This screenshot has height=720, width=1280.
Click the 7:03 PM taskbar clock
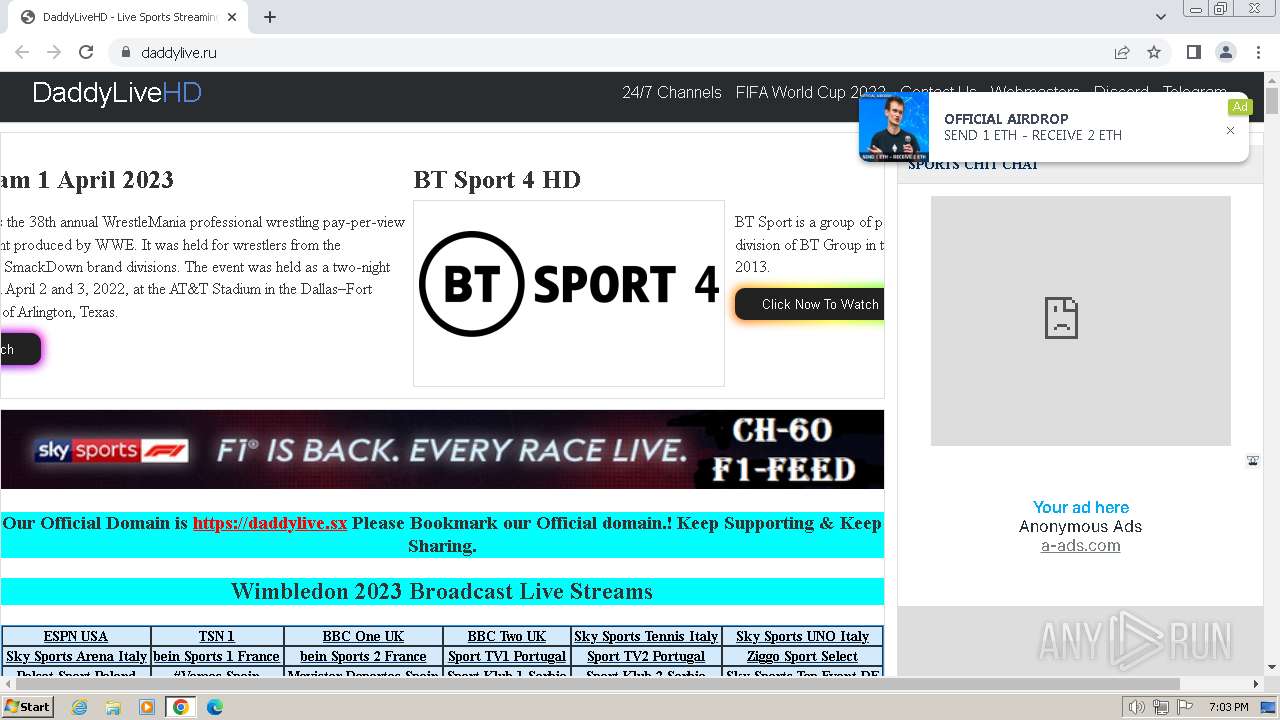pyautogui.click(x=1228, y=707)
